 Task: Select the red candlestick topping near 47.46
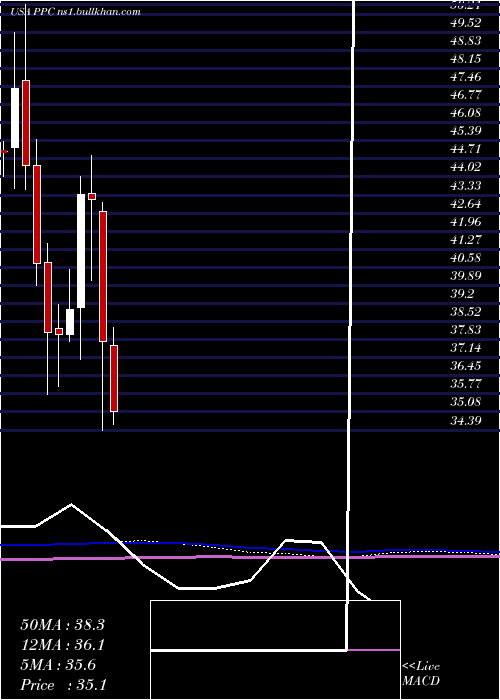[26, 123]
